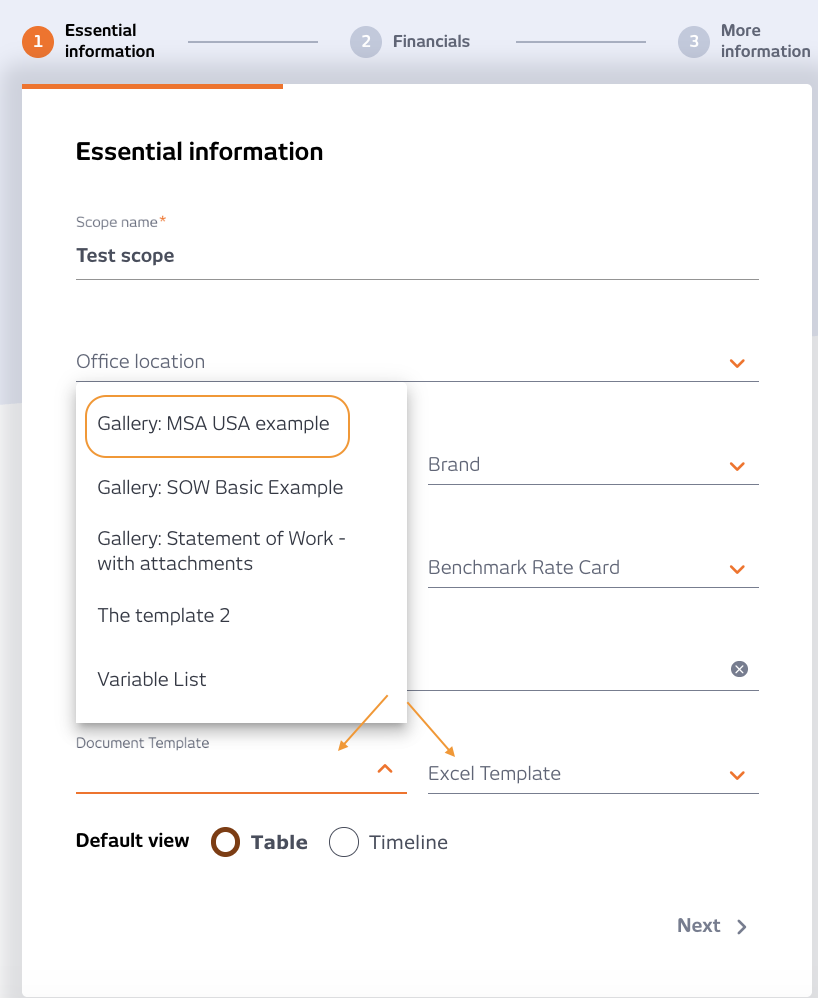Go to the Financials step tab
The image size is (818, 998).
pyautogui.click(x=430, y=41)
